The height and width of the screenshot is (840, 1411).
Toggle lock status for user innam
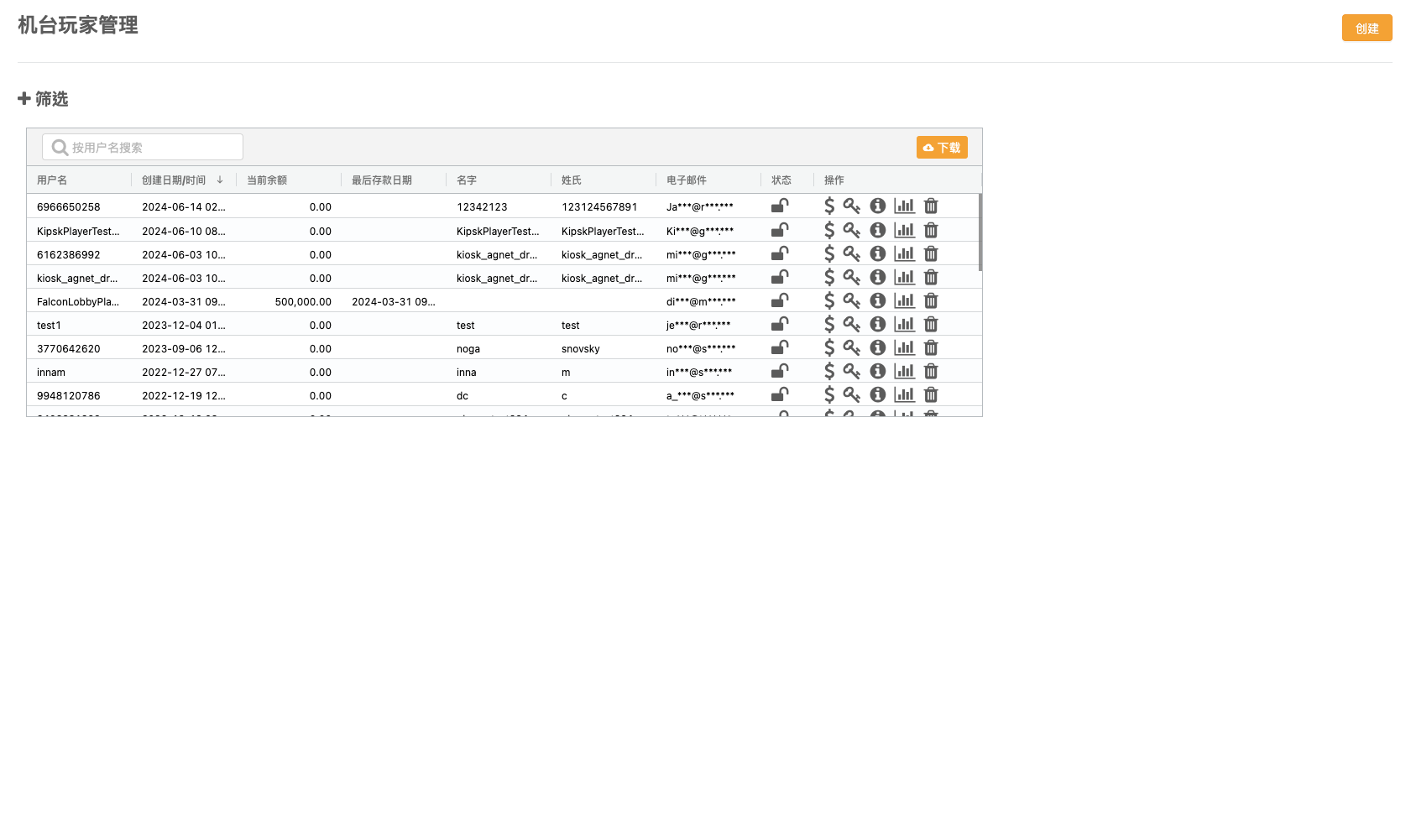click(780, 372)
